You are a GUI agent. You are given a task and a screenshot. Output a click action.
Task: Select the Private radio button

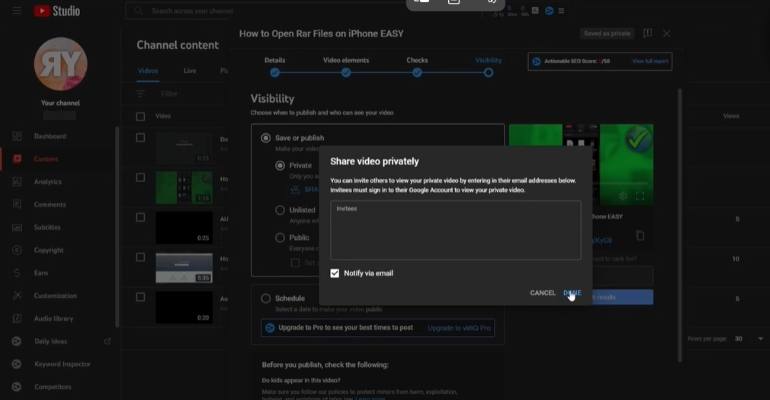coord(280,165)
